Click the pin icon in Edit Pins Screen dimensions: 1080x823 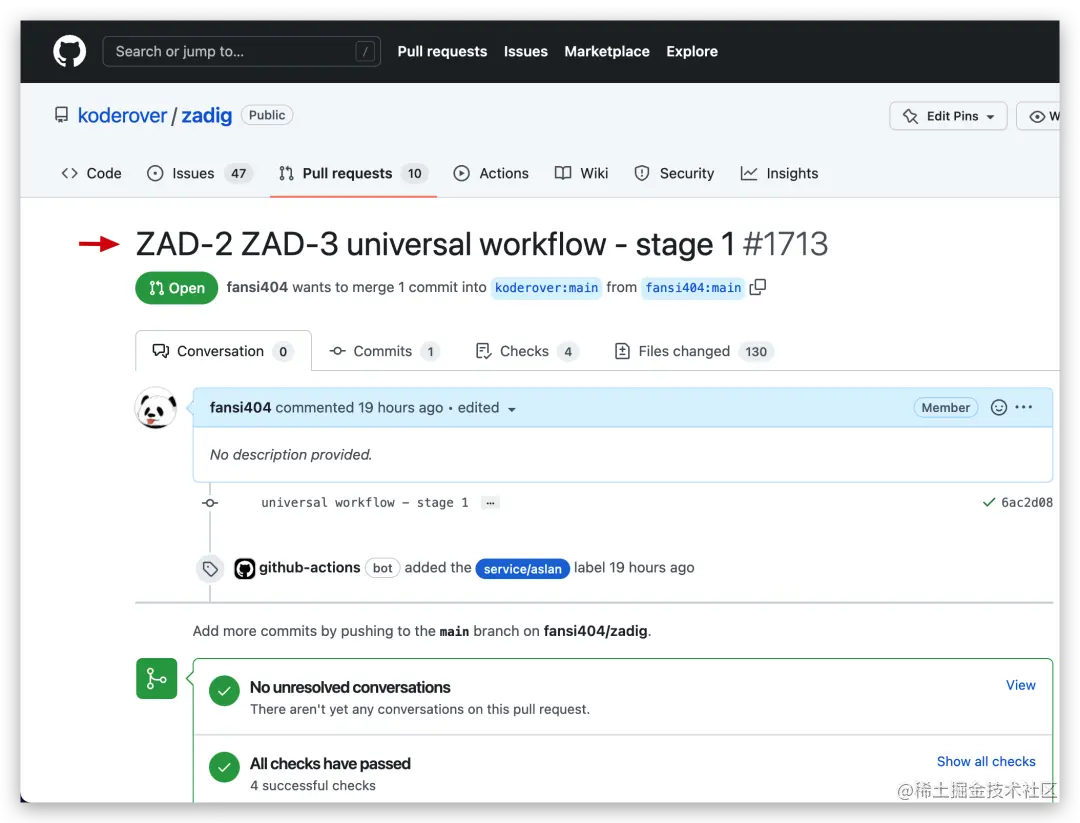(910, 116)
